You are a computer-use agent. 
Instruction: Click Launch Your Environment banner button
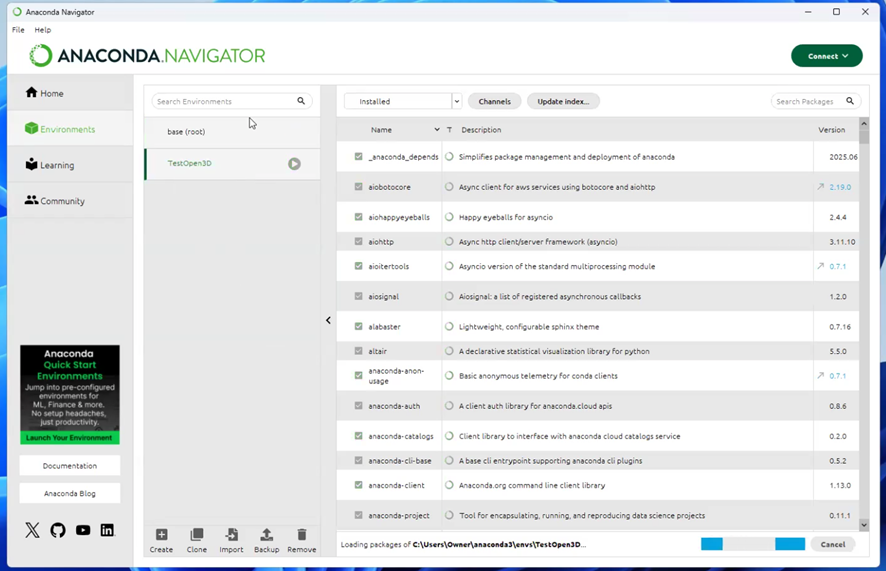70,438
